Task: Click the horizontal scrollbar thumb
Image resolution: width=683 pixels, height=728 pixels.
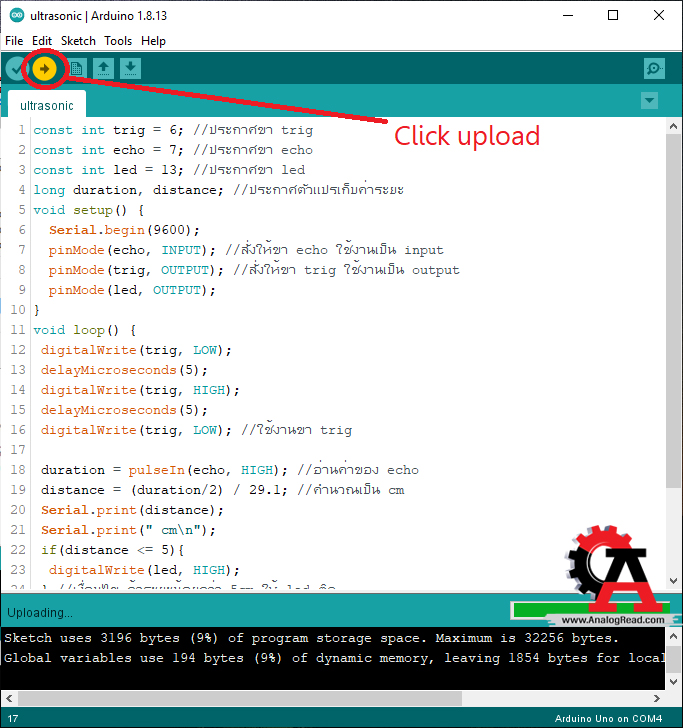Action: click(x=240, y=698)
